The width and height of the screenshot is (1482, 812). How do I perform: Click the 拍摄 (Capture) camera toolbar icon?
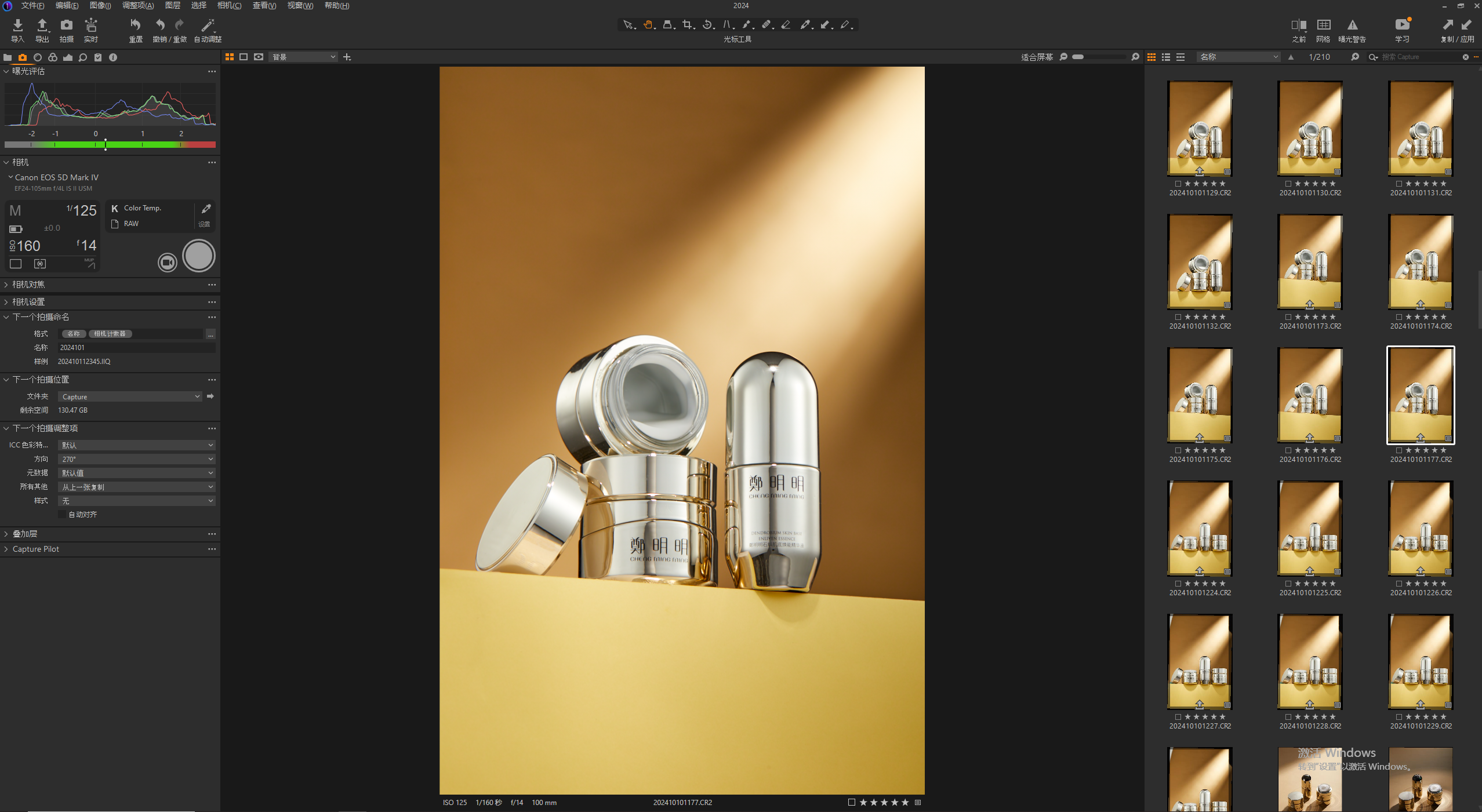click(x=67, y=25)
